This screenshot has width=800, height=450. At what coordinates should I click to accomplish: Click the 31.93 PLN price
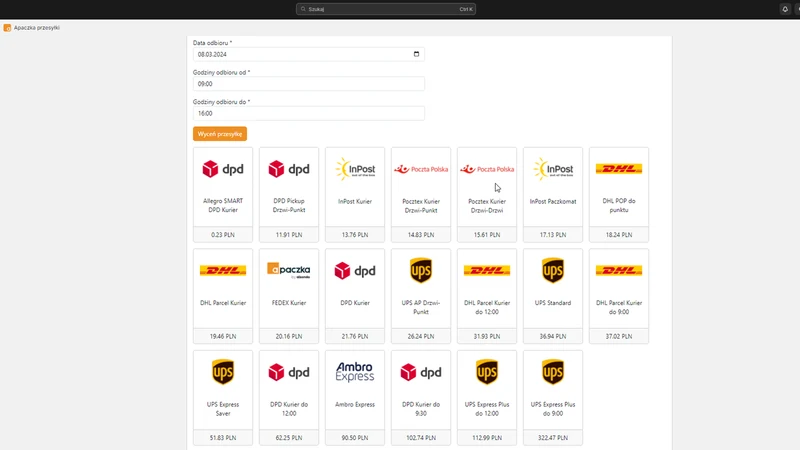tap(487, 336)
